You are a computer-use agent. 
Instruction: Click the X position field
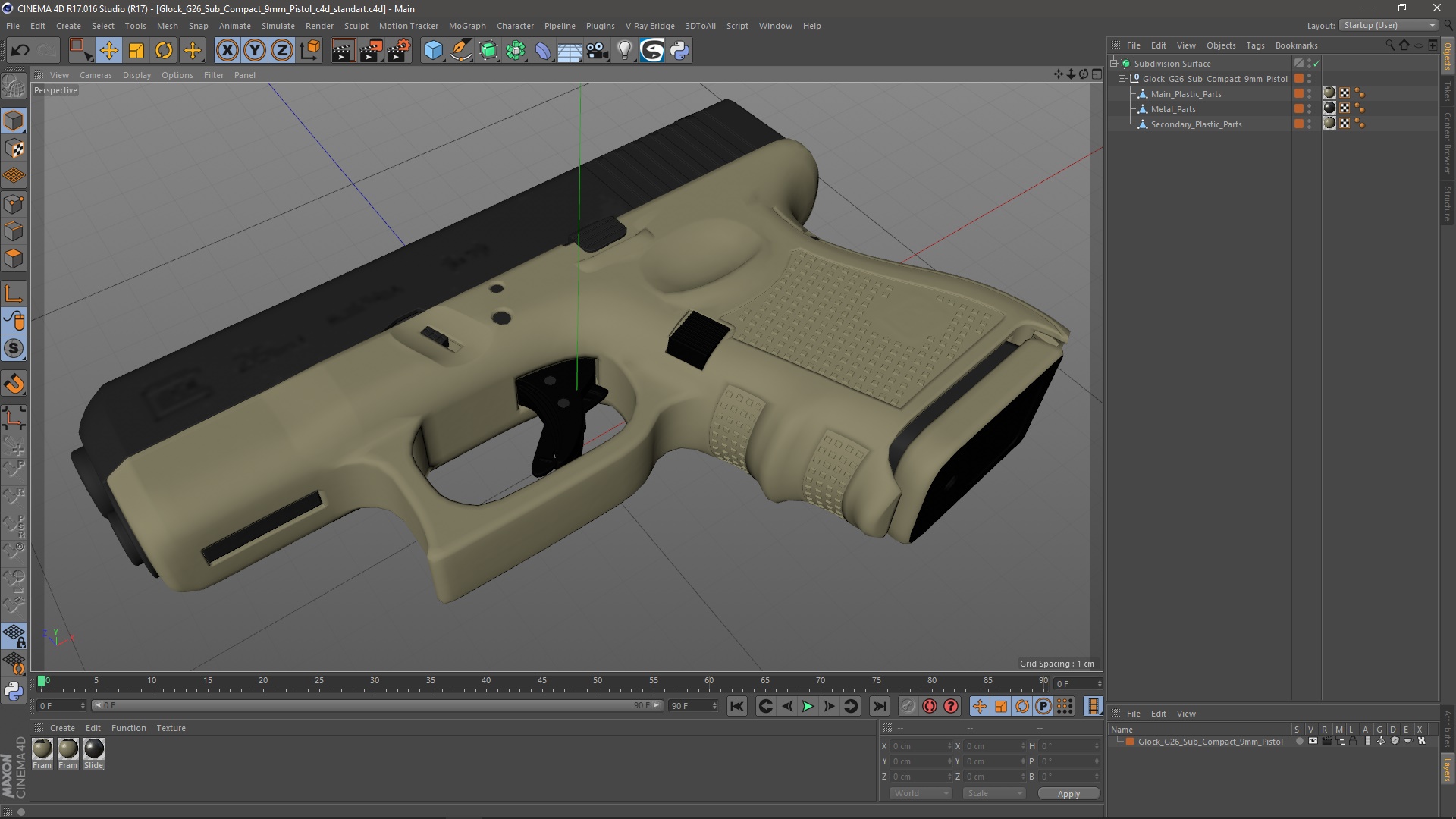point(921,746)
